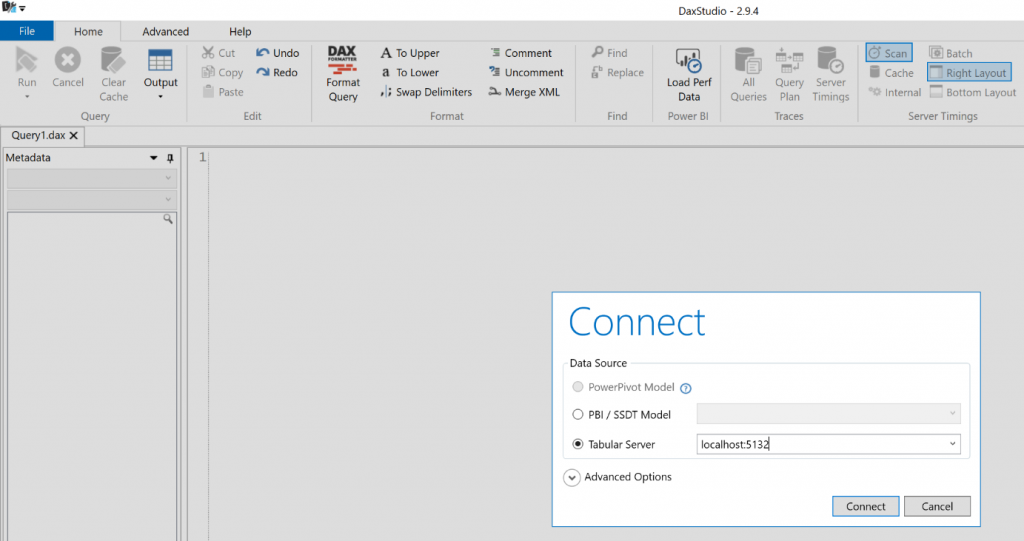This screenshot has width=1024, height=541.
Task: Click the metadata search box
Action: pos(85,219)
